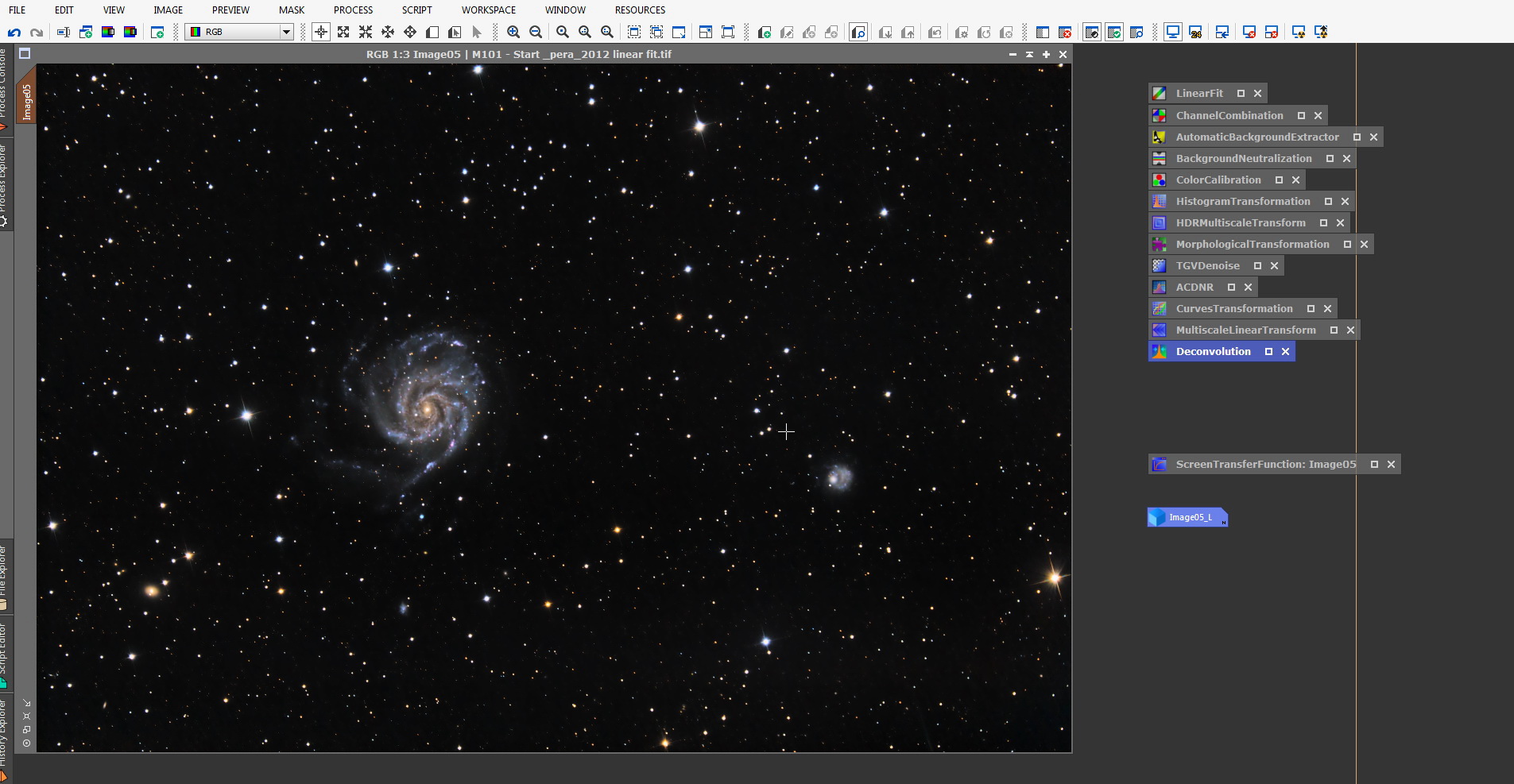Screen dimensions: 1514x784
Task: Toggle Enable Mask (green check) toolbar button
Action: coord(1114,32)
